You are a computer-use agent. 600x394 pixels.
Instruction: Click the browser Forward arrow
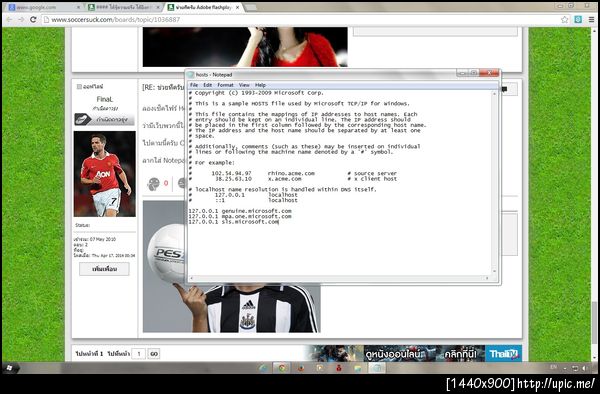point(21,20)
